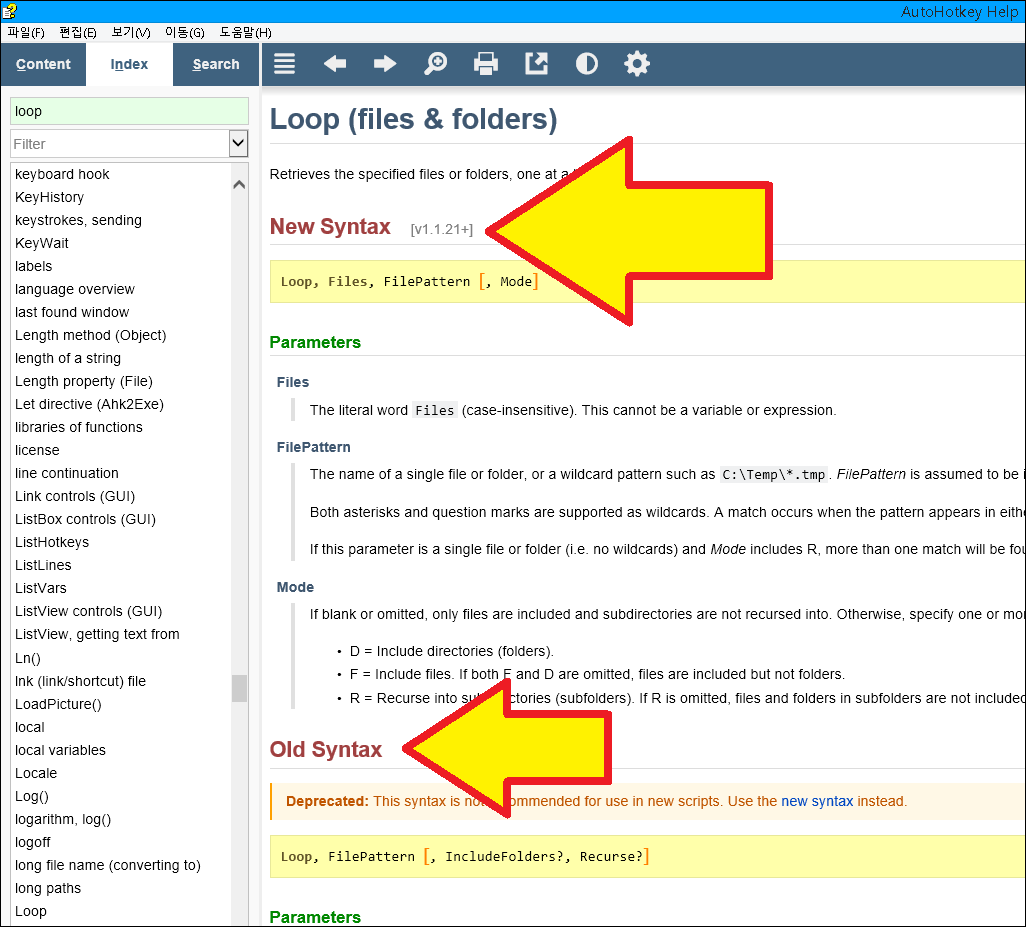Select 'license' index entry
The height and width of the screenshot is (927, 1026).
(x=37, y=450)
